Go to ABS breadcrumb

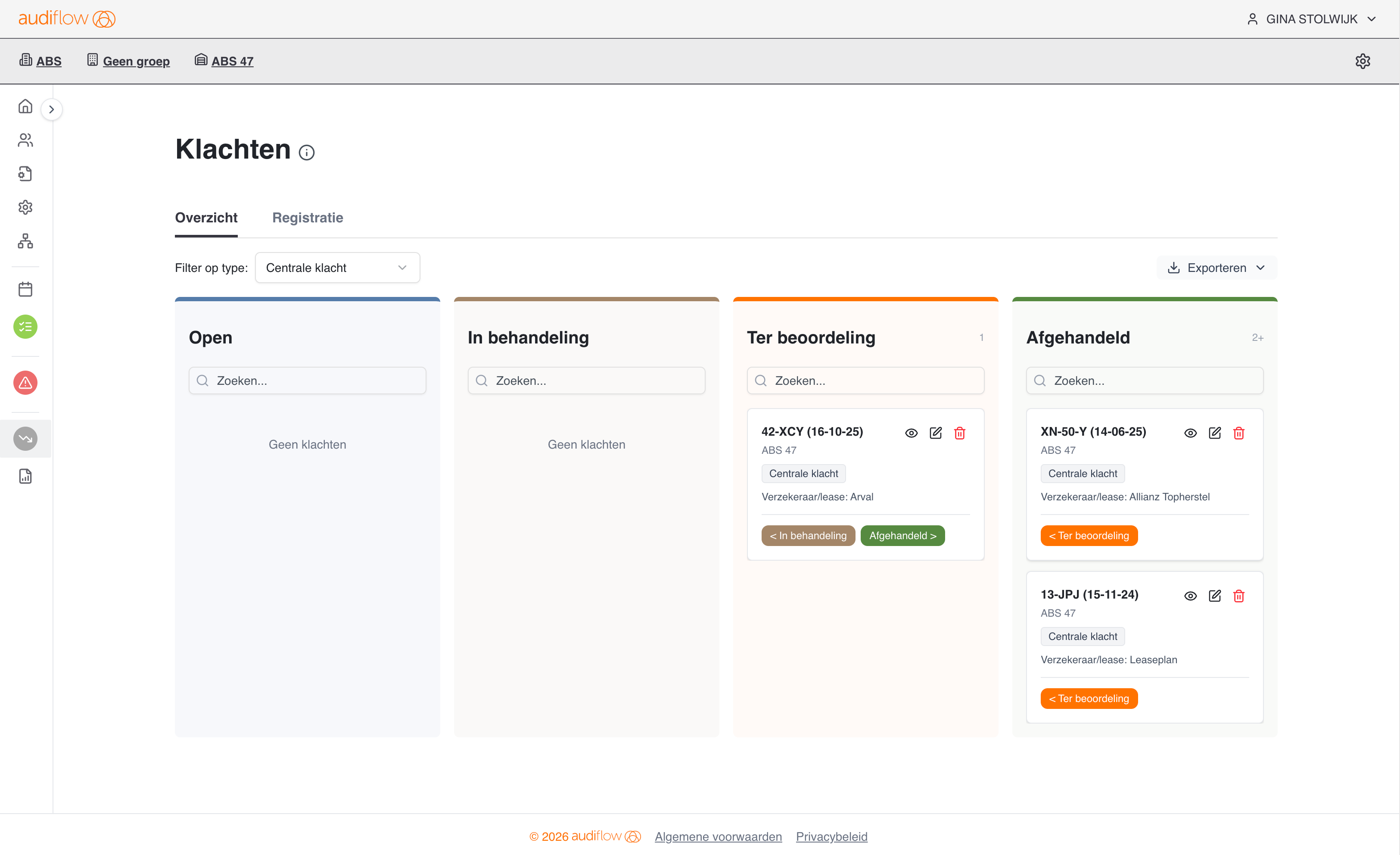(x=40, y=61)
